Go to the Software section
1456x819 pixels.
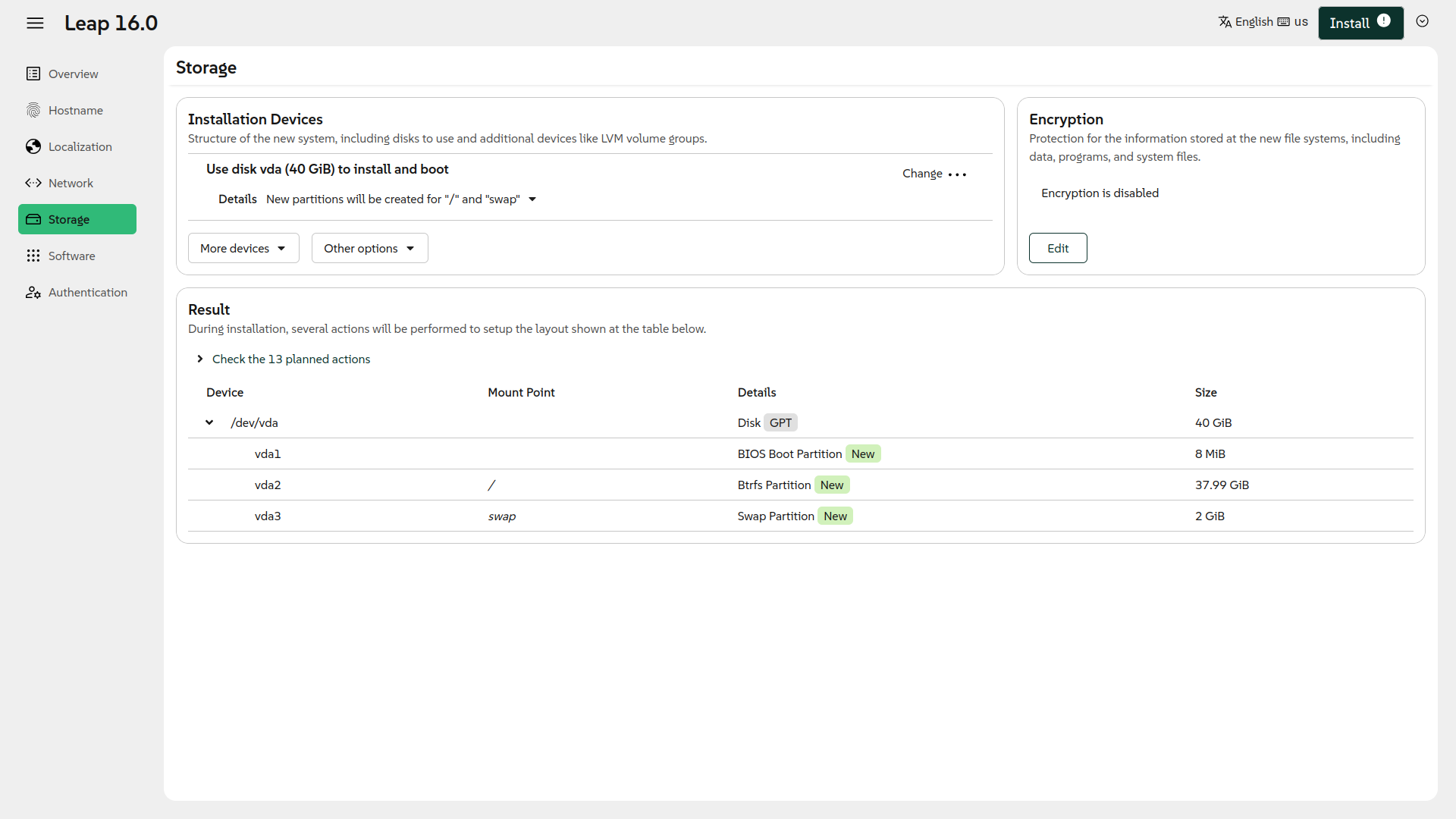tap(72, 256)
